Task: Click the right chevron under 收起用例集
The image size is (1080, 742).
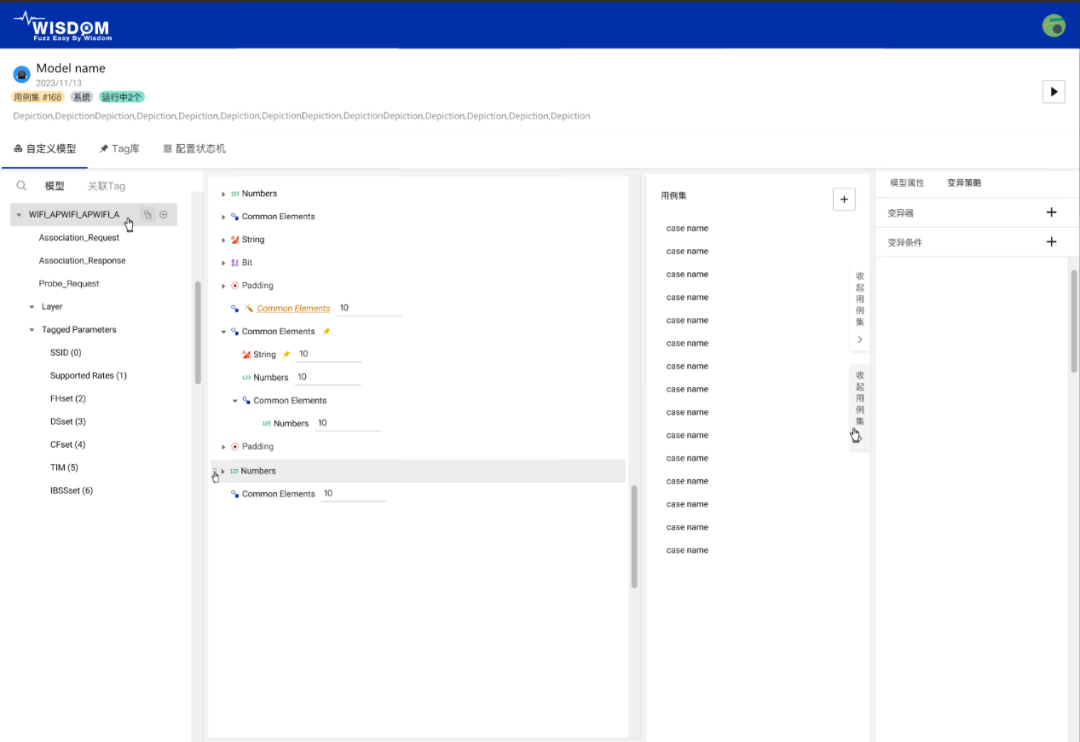Action: (860, 339)
